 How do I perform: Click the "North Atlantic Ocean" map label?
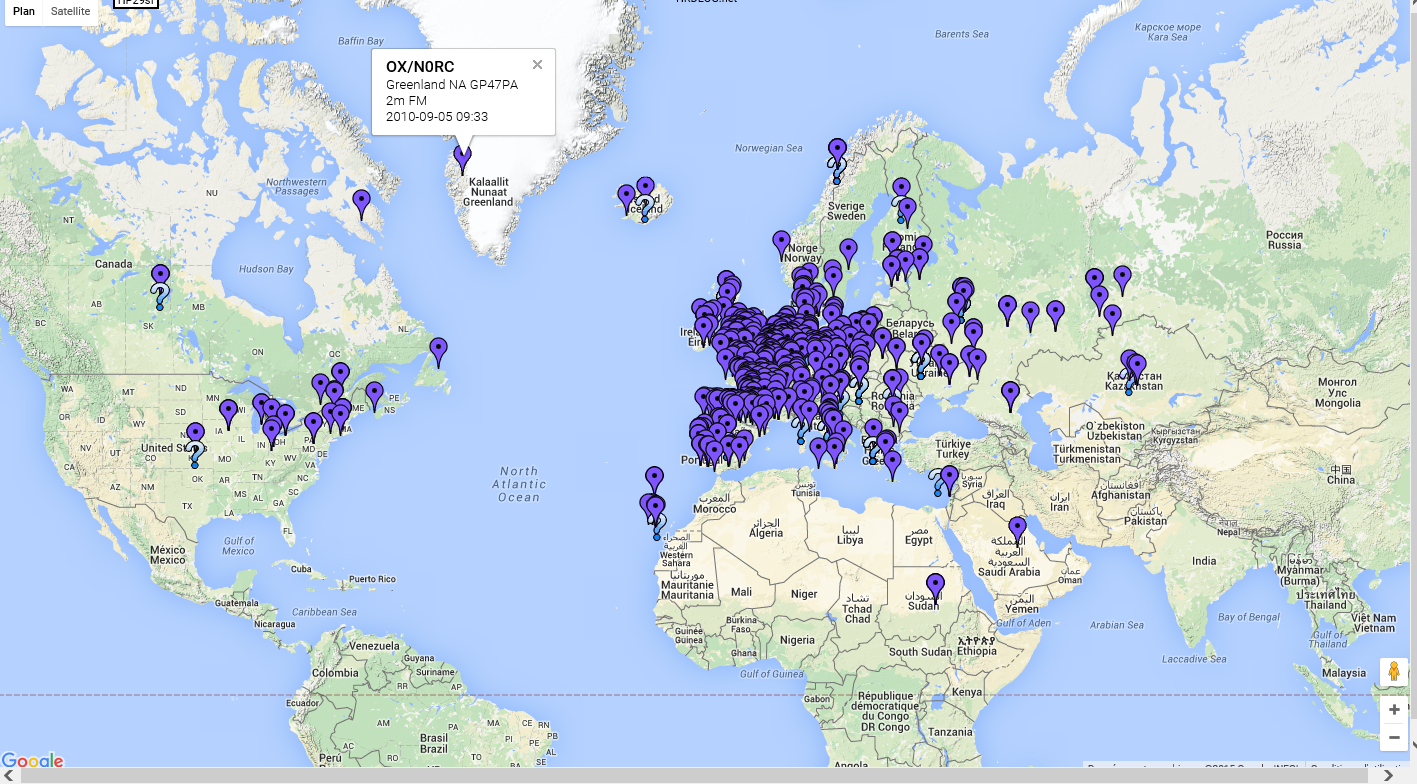coord(519,484)
